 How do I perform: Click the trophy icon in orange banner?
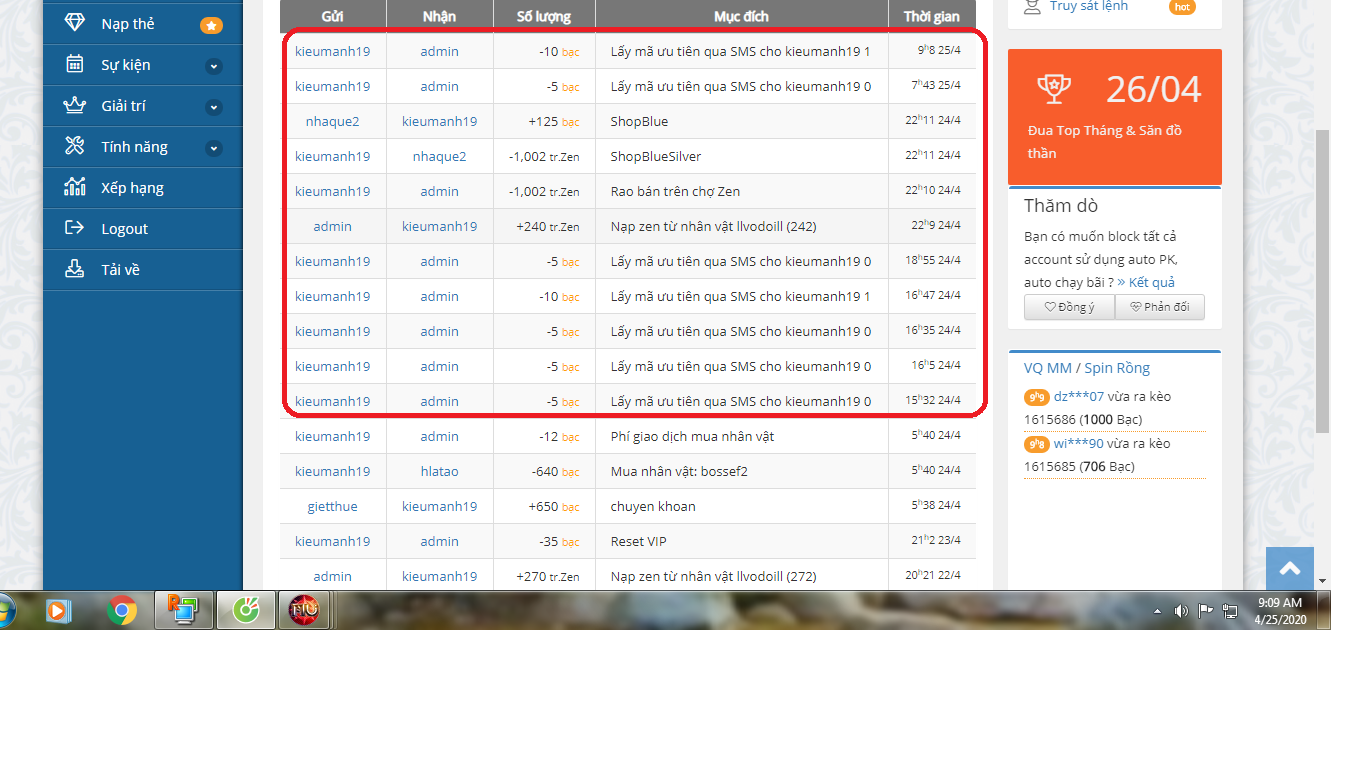click(x=1054, y=89)
